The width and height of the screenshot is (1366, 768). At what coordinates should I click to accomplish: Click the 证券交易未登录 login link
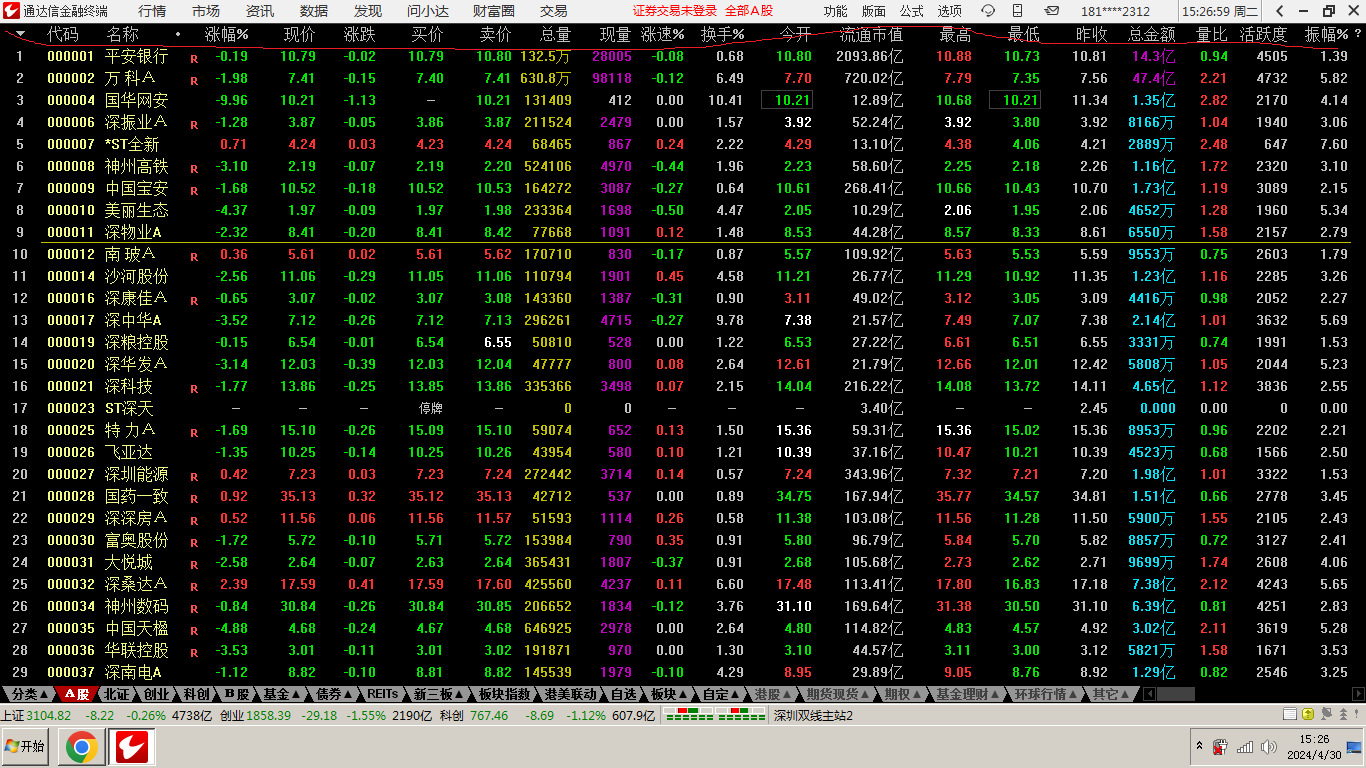(675, 11)
